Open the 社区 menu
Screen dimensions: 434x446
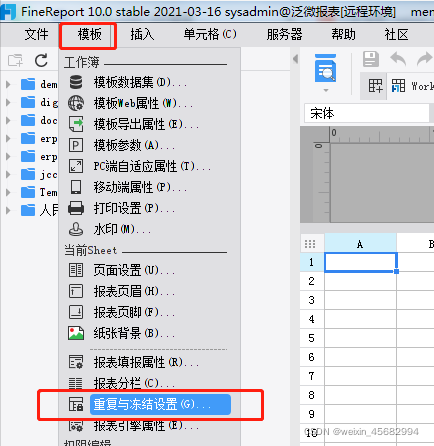[x=397, y=34]
